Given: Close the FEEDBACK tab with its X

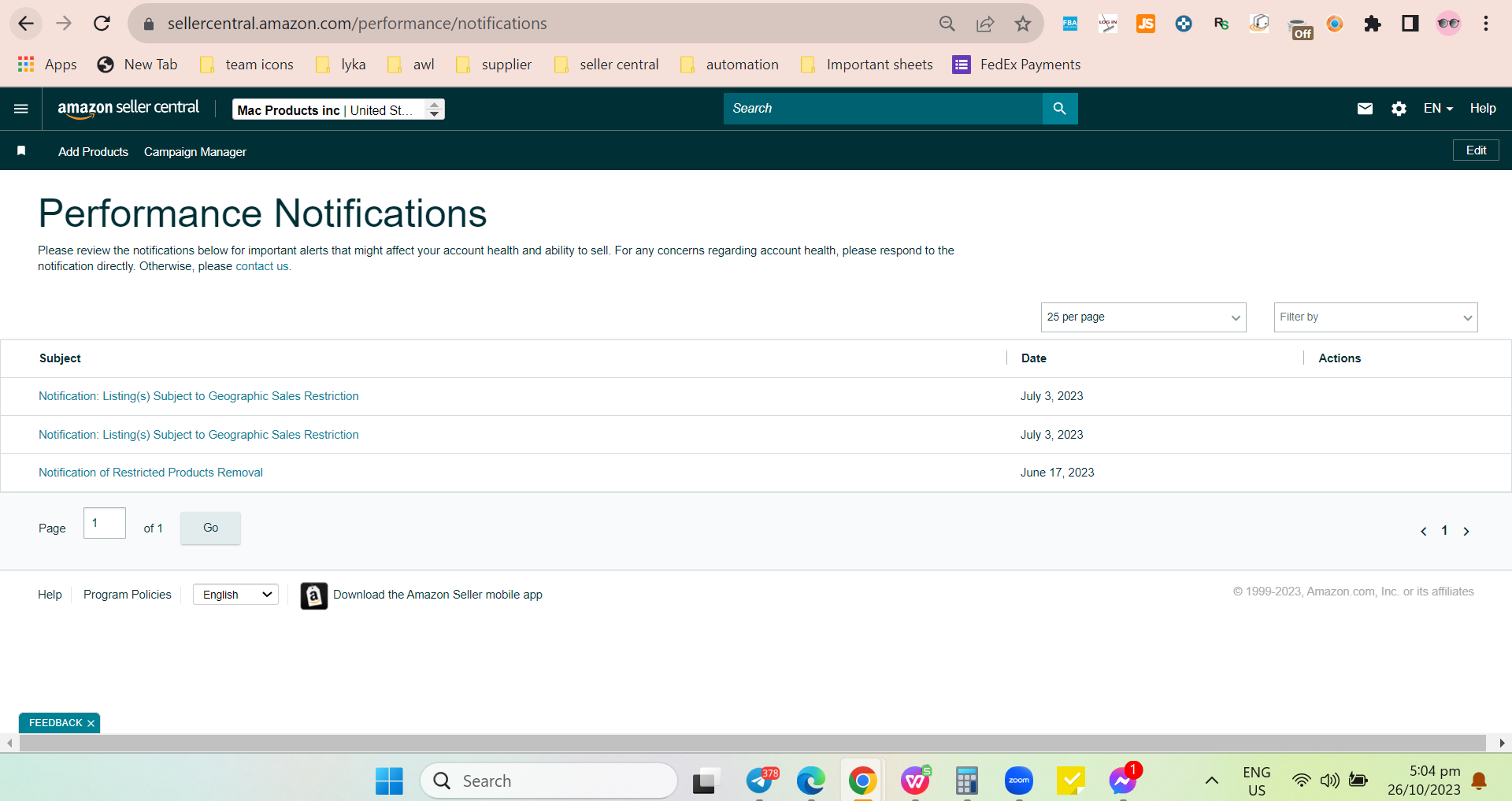Looking at the screenshot, I should [x=91, y=723].
